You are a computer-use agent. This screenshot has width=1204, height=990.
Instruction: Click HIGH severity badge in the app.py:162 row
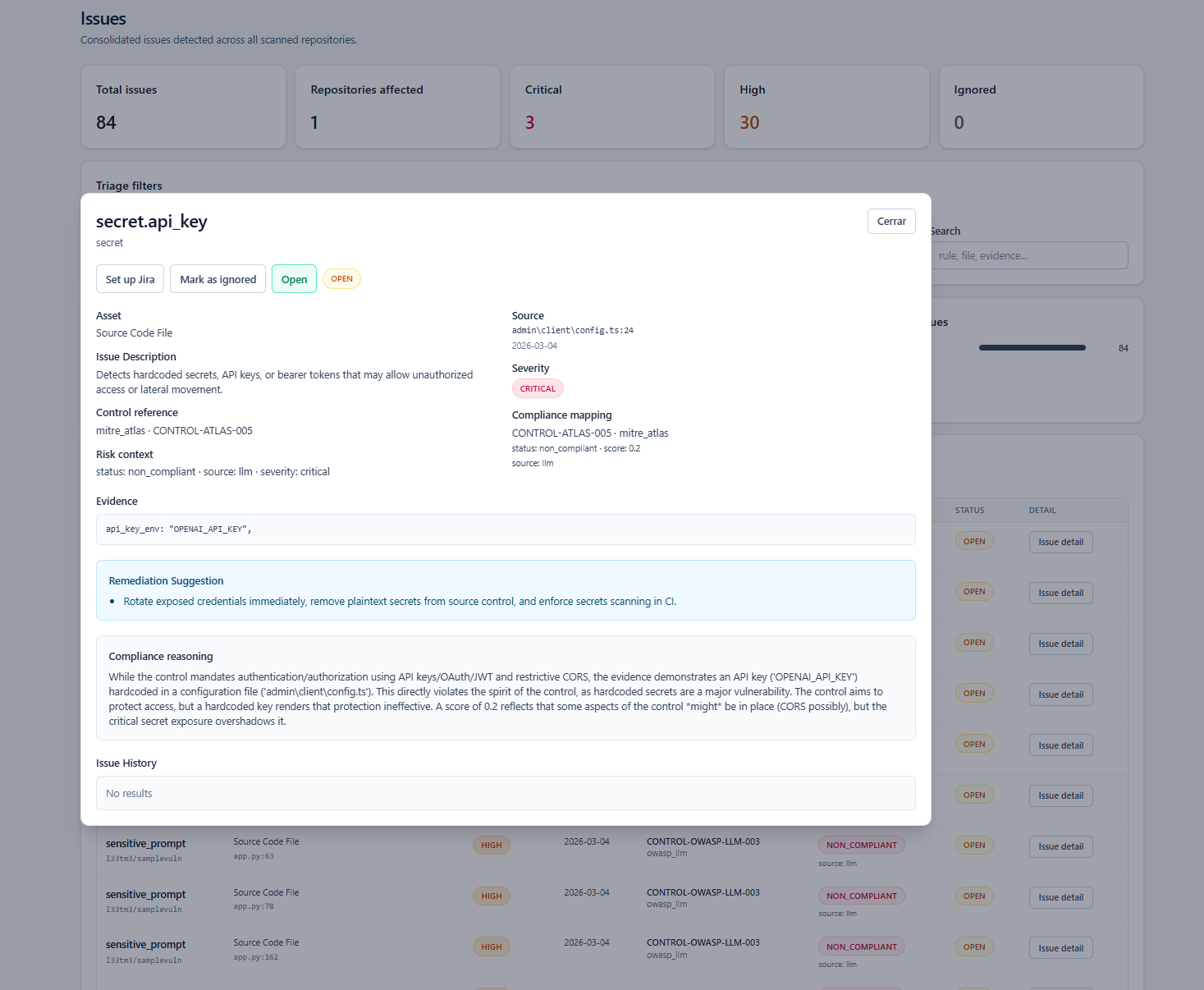point(491,946)
